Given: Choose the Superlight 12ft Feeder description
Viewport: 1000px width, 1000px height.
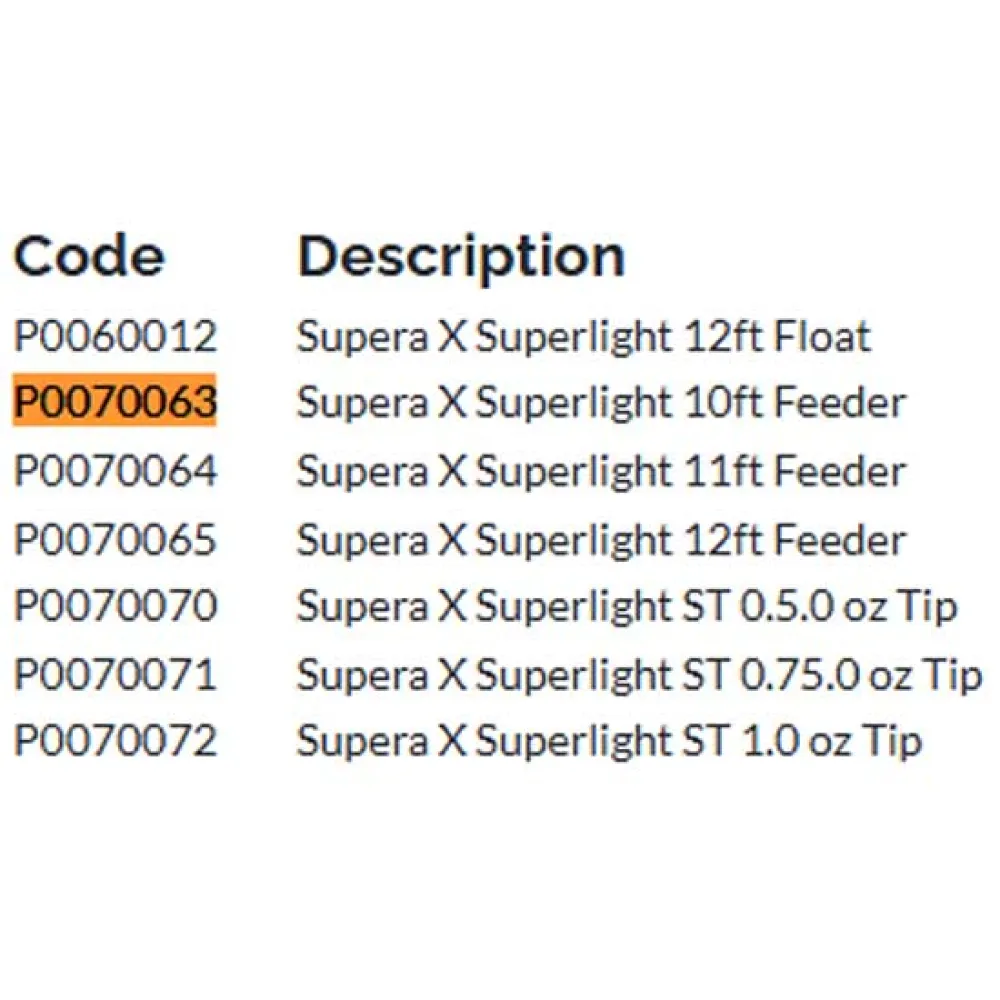Looking at the screenshot, I should 601,539.
